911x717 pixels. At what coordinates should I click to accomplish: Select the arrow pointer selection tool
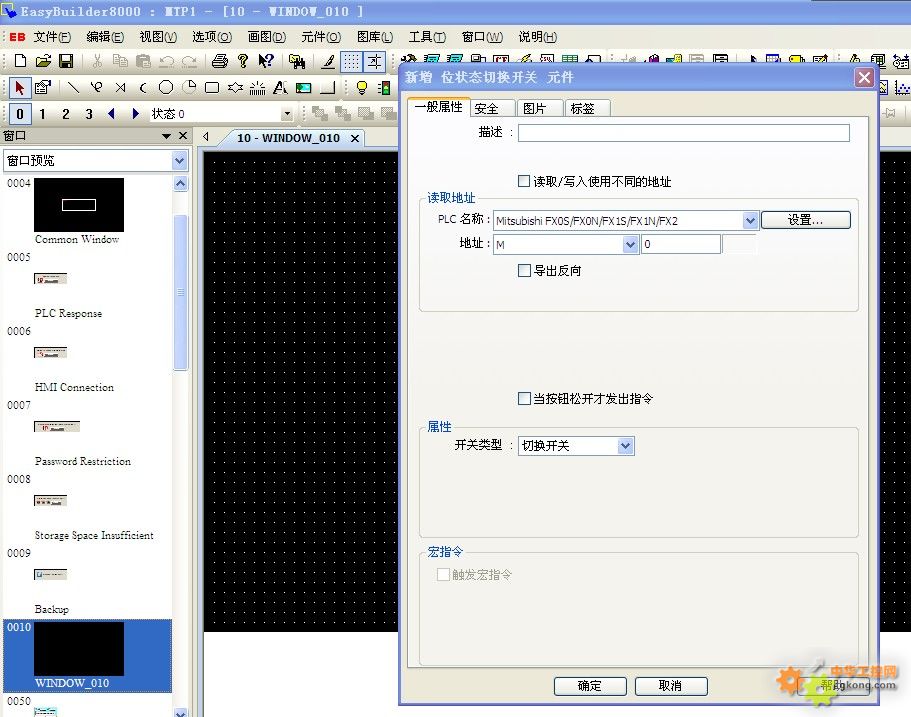[x=20, y=88]
